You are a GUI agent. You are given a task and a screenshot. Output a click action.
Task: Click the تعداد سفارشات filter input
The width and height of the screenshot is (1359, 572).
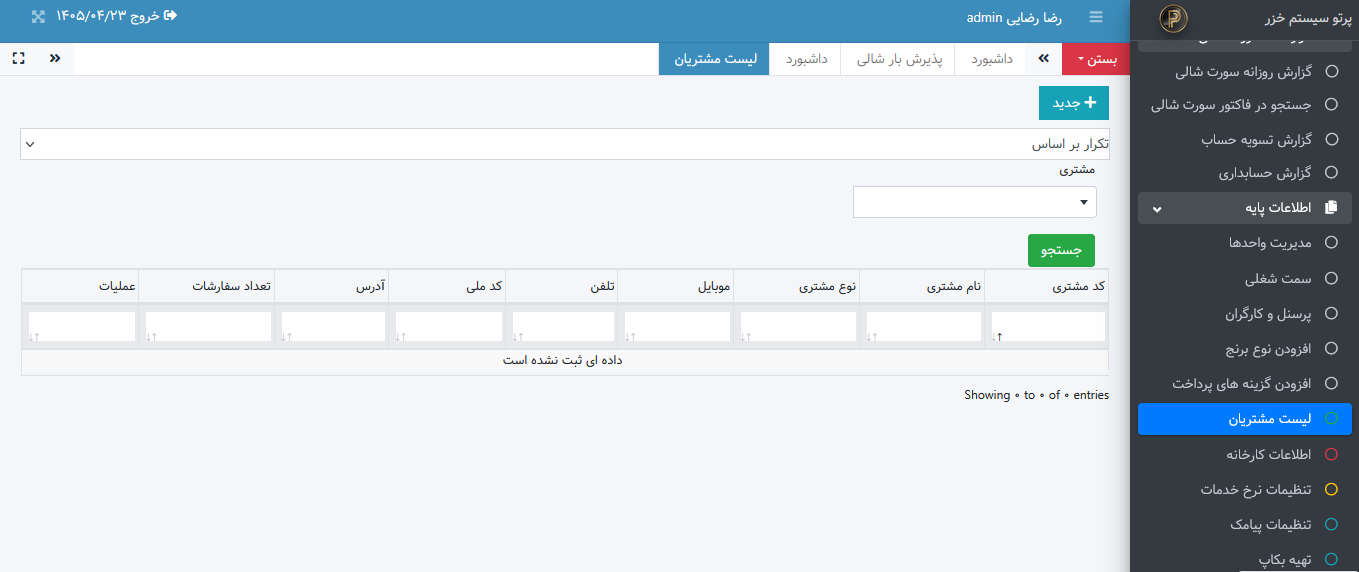(209, 327)
